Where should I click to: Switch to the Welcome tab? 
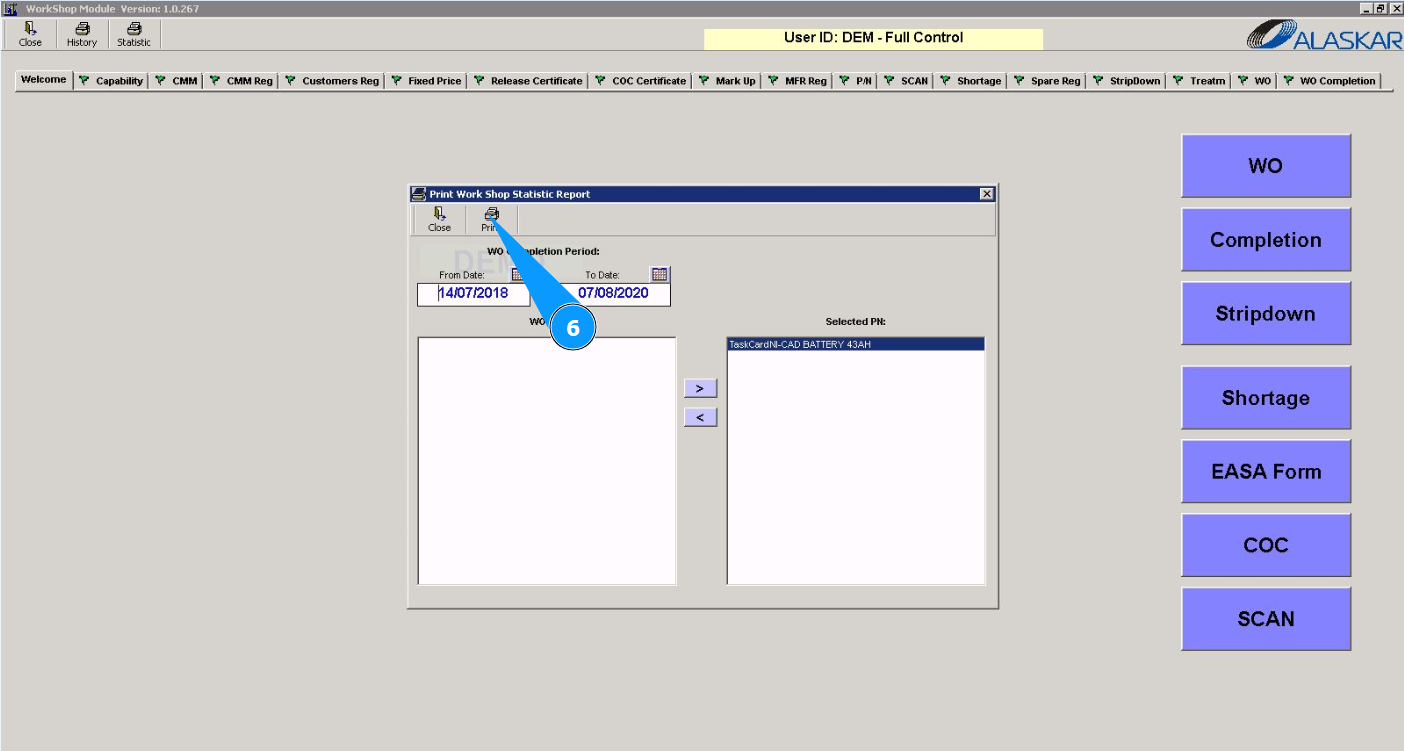click(44, 80)
